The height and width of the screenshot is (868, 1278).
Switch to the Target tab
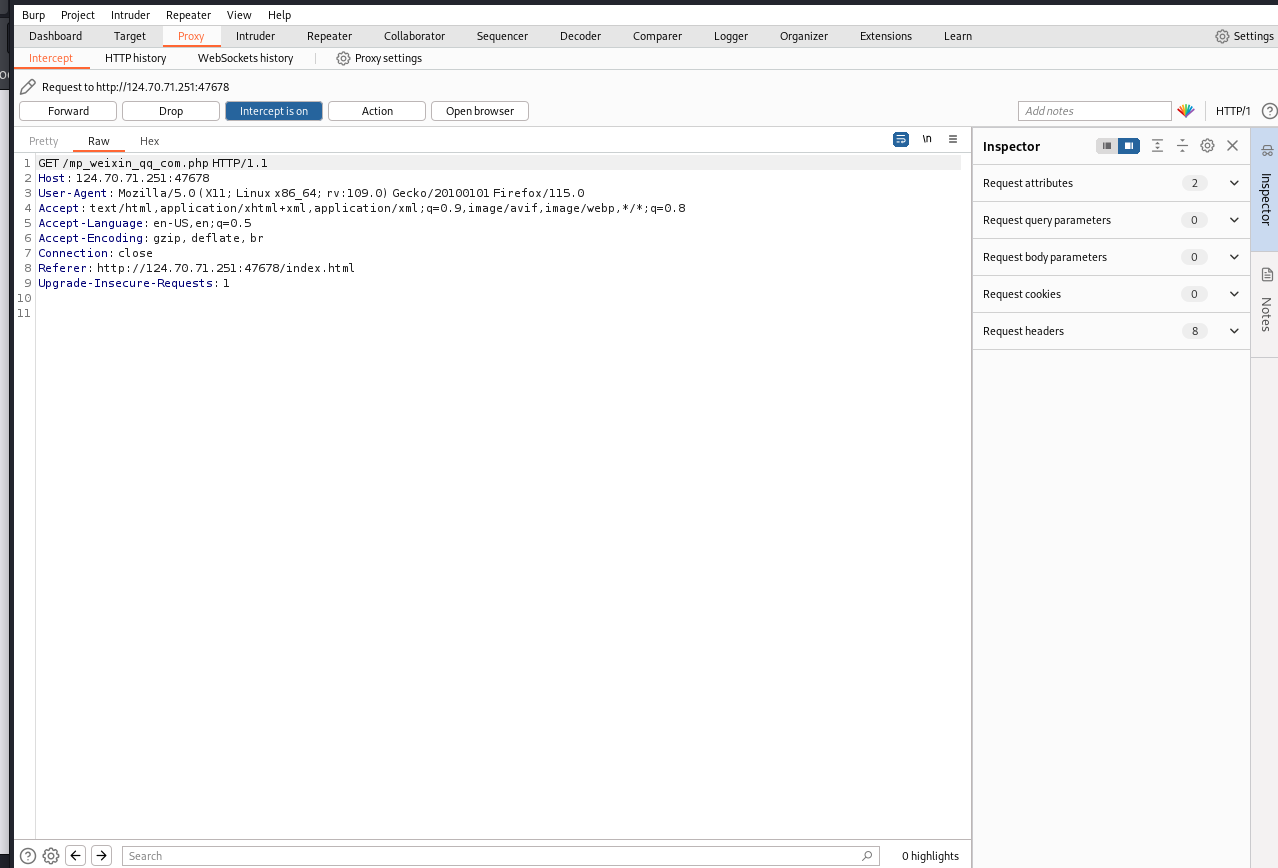pyautogui.click(x=130, y=36)
